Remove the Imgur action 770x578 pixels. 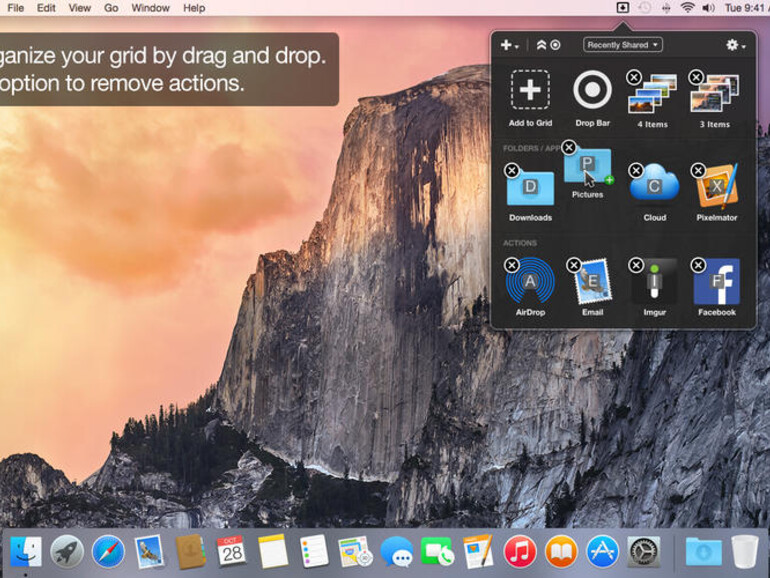(x=636, y=265)
